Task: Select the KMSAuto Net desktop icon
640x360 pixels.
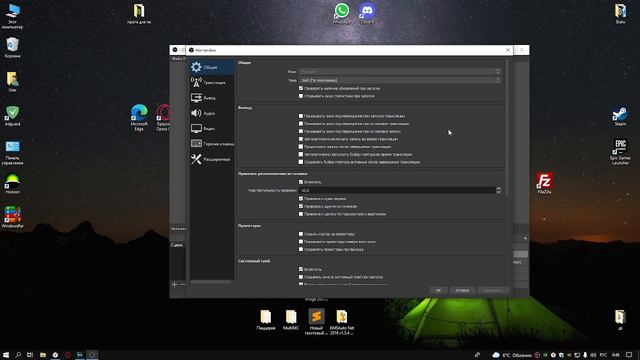Action: pos(342,322)
